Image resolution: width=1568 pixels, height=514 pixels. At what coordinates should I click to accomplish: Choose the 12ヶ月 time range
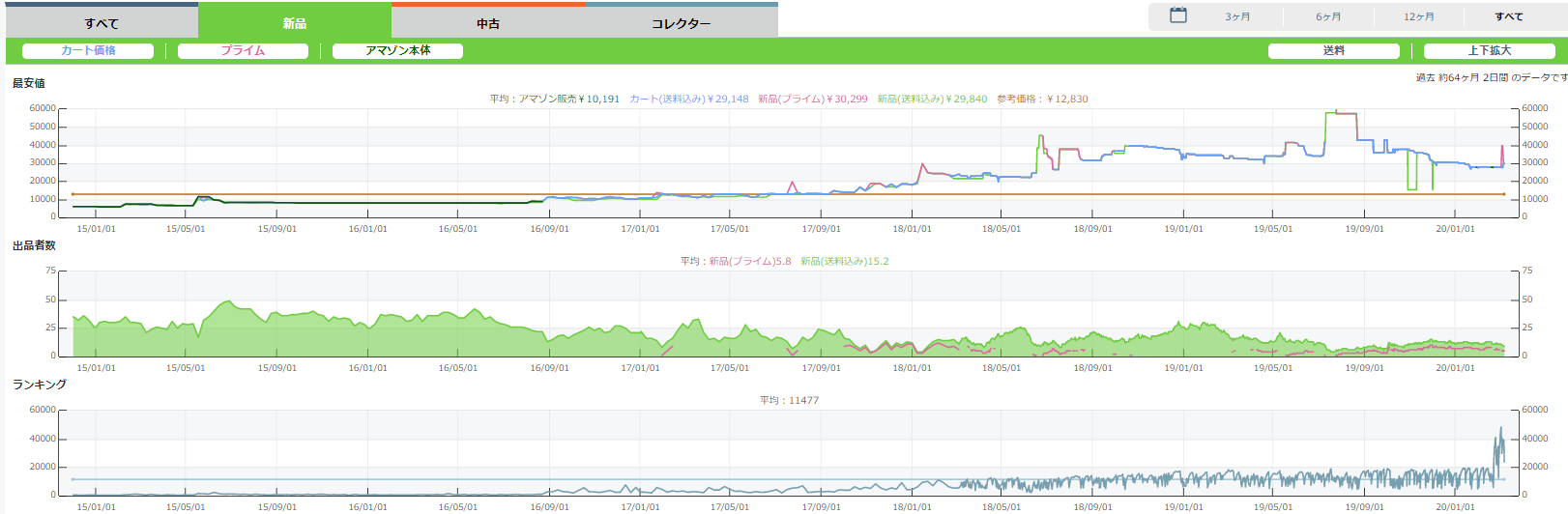point(1418,16)
